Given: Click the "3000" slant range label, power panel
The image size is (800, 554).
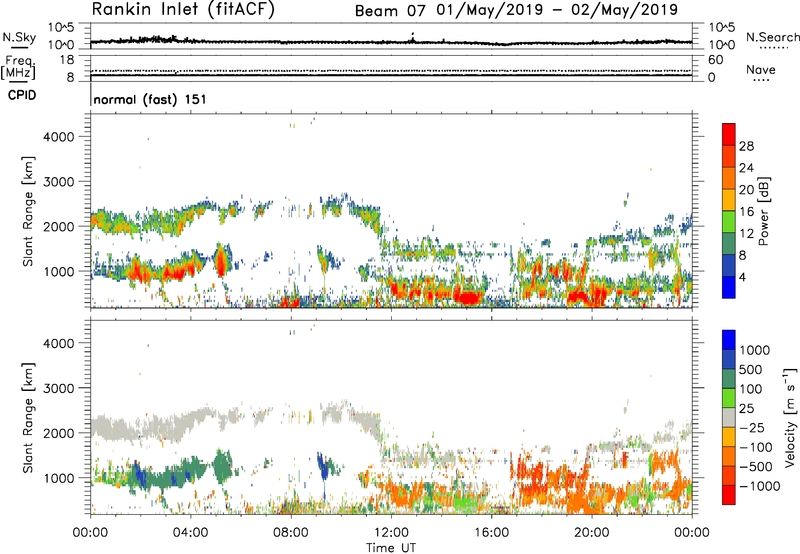Looking at the screenshot, I should tap(59, 182).
